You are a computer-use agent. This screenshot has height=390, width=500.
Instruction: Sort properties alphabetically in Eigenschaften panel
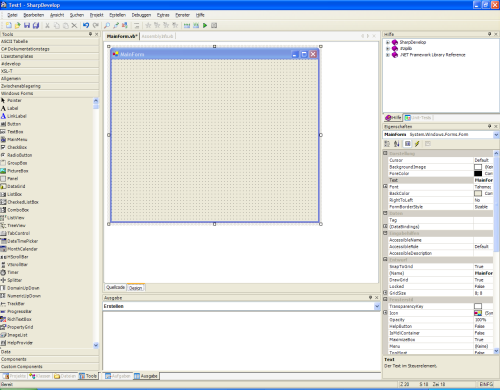point(397,144)
